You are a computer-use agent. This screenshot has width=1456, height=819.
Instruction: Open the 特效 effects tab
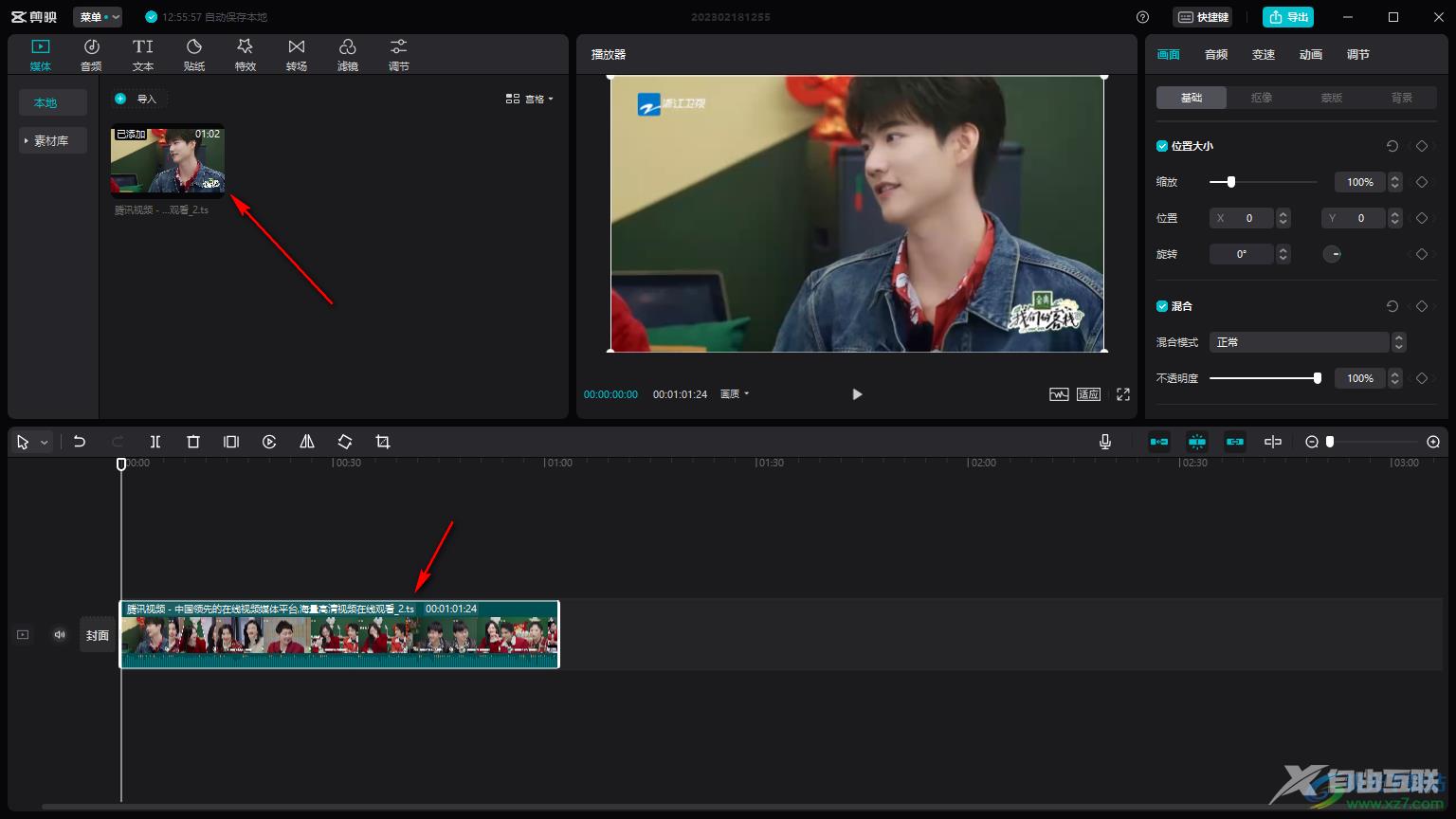pos(246,55)
